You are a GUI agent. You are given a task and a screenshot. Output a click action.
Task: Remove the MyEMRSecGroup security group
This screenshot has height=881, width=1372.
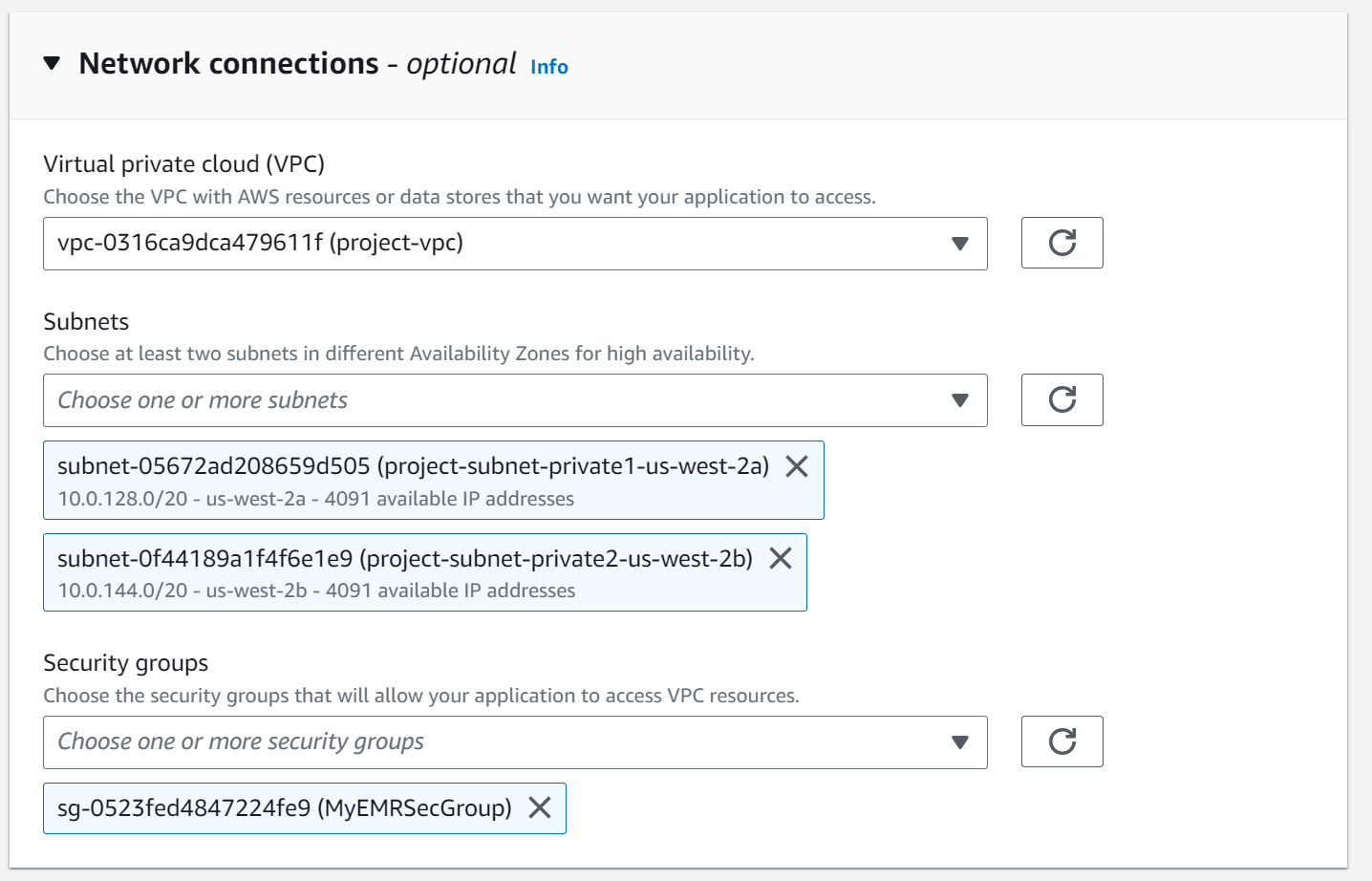coord(540,807)
